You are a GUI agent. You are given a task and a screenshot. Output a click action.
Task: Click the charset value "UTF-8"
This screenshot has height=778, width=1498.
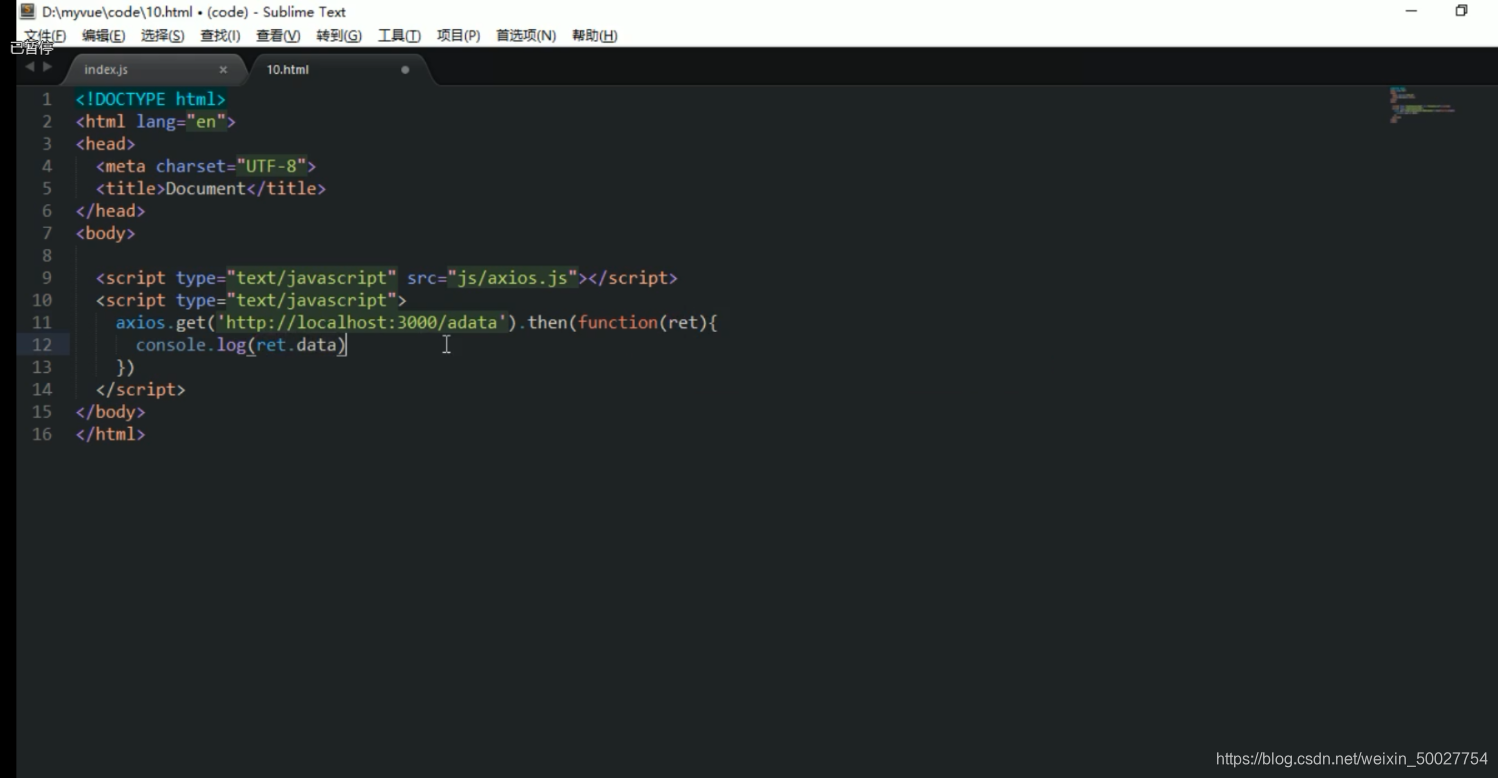(271, 166)
